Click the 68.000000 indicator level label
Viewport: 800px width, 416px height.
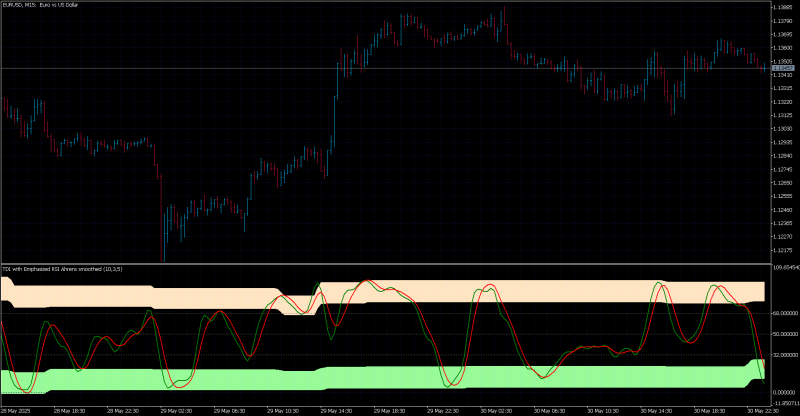pos(786,313)
